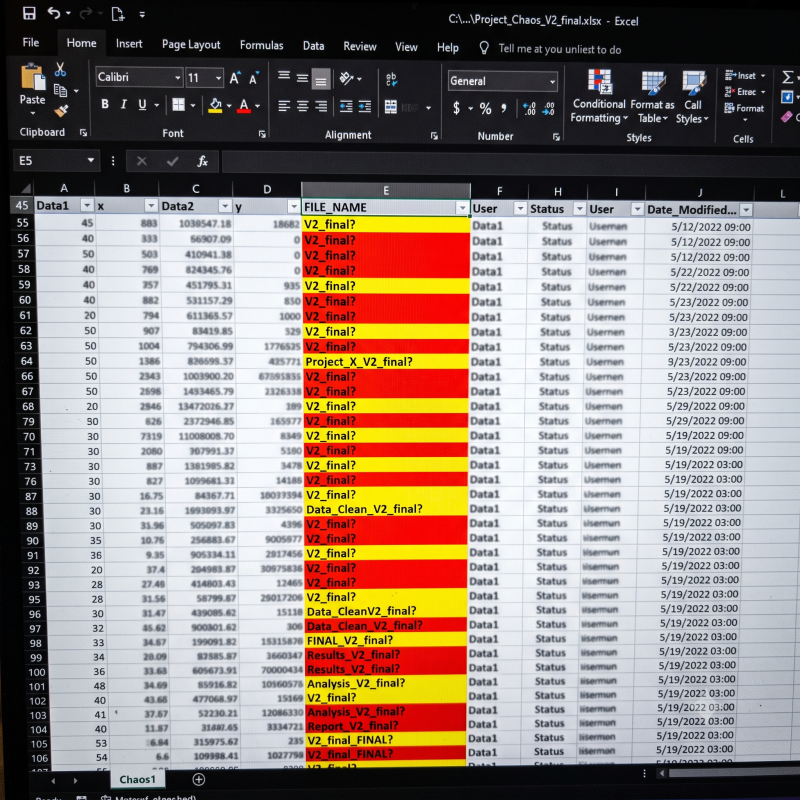The height and width of the screenshot is (800, 800).
Task: Open FILE_NAME column filter dropdown
Action: 462,208
